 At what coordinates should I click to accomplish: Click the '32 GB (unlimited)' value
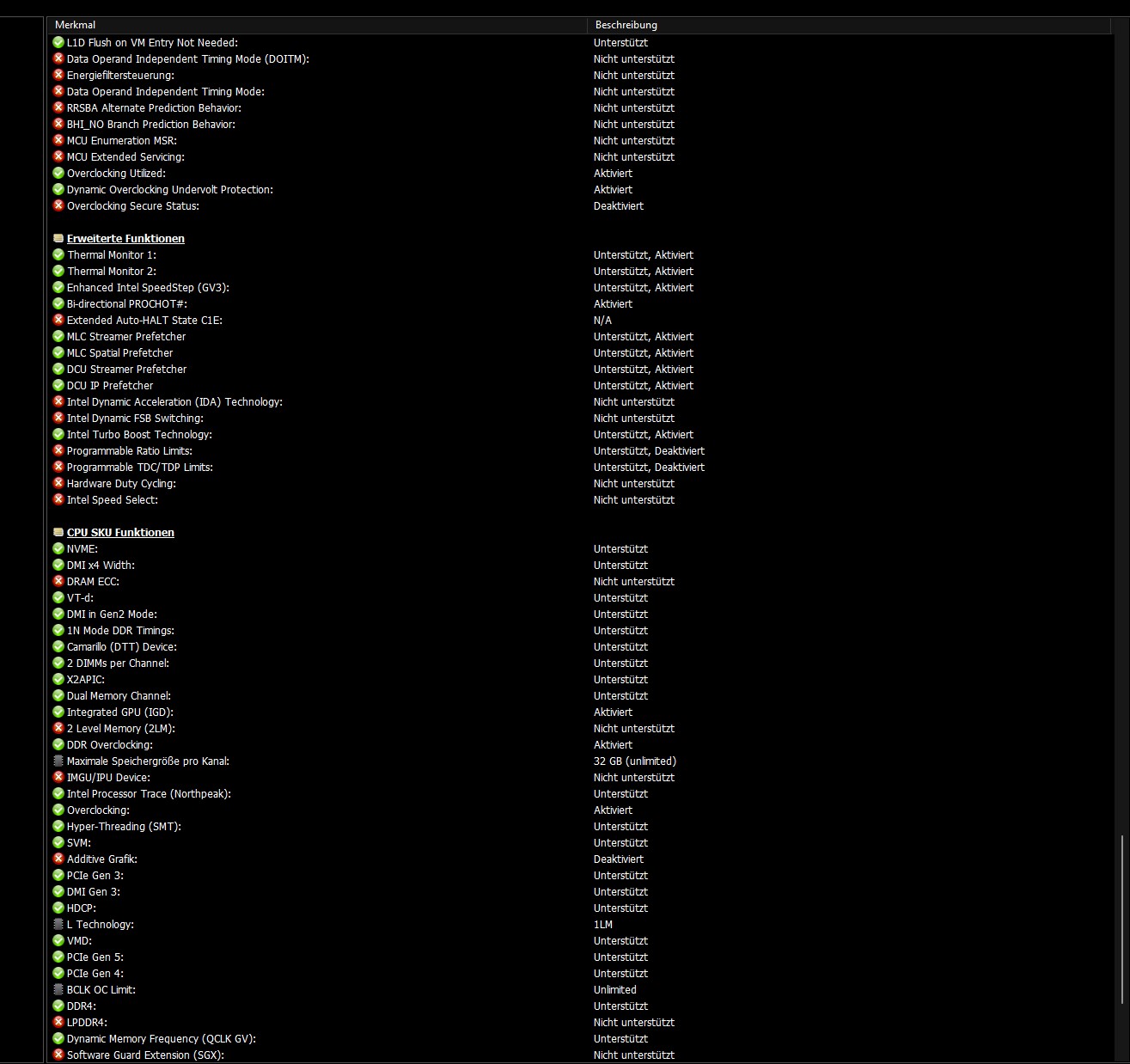pos(635,761)
